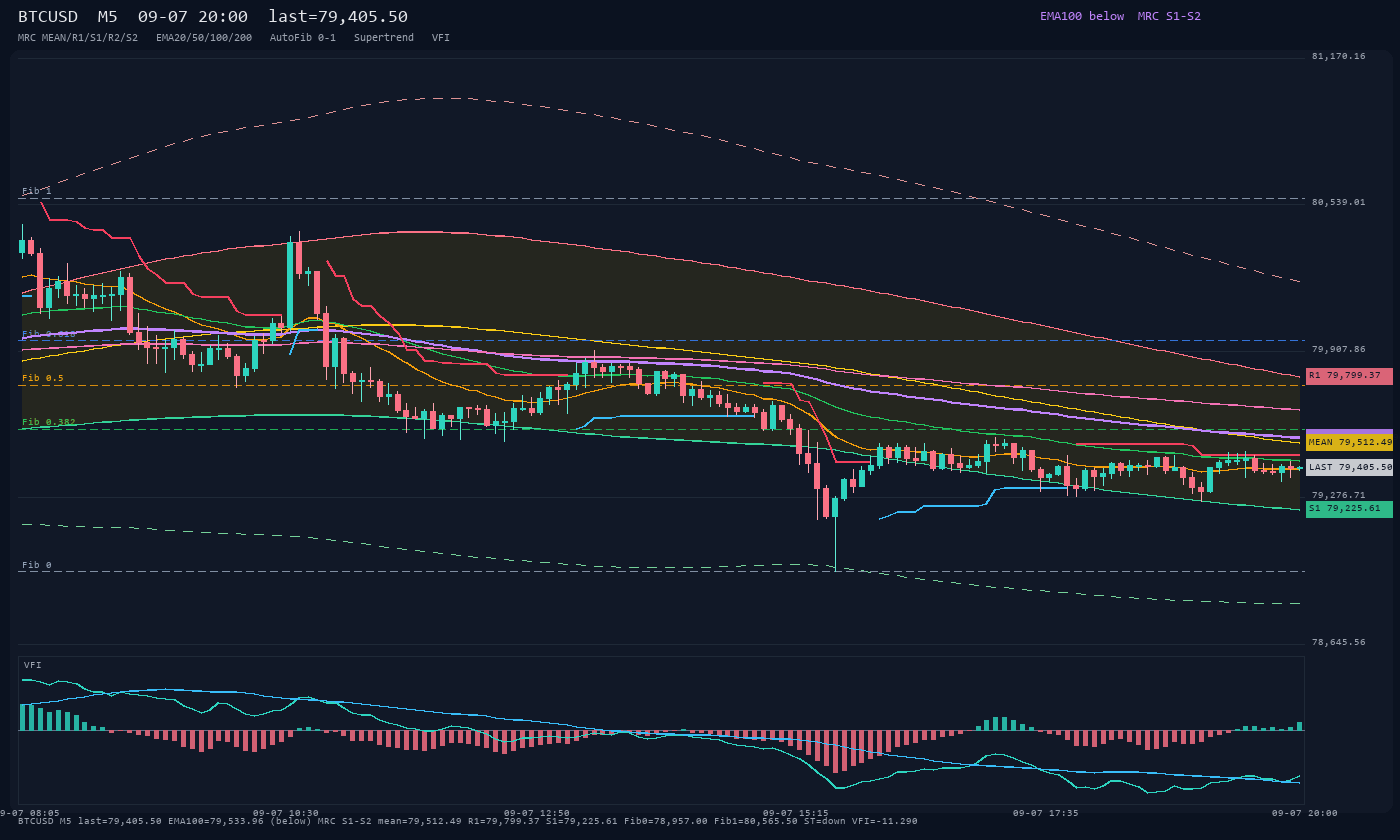Image resolution: width=1400 pixels, height=840 pixels.
Task: Click the '78,645.56' price axis label
Action: 1338,642
